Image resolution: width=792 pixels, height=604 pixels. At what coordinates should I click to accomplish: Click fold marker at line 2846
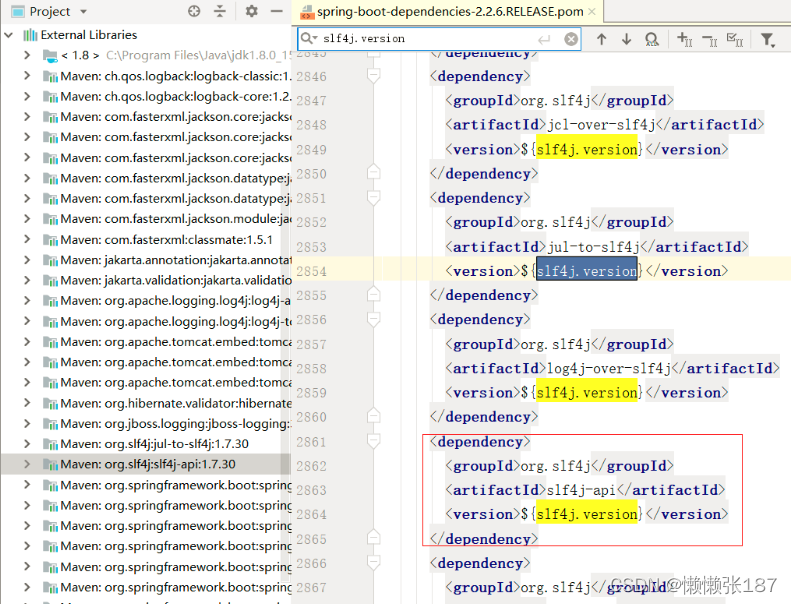pos(373,76)
